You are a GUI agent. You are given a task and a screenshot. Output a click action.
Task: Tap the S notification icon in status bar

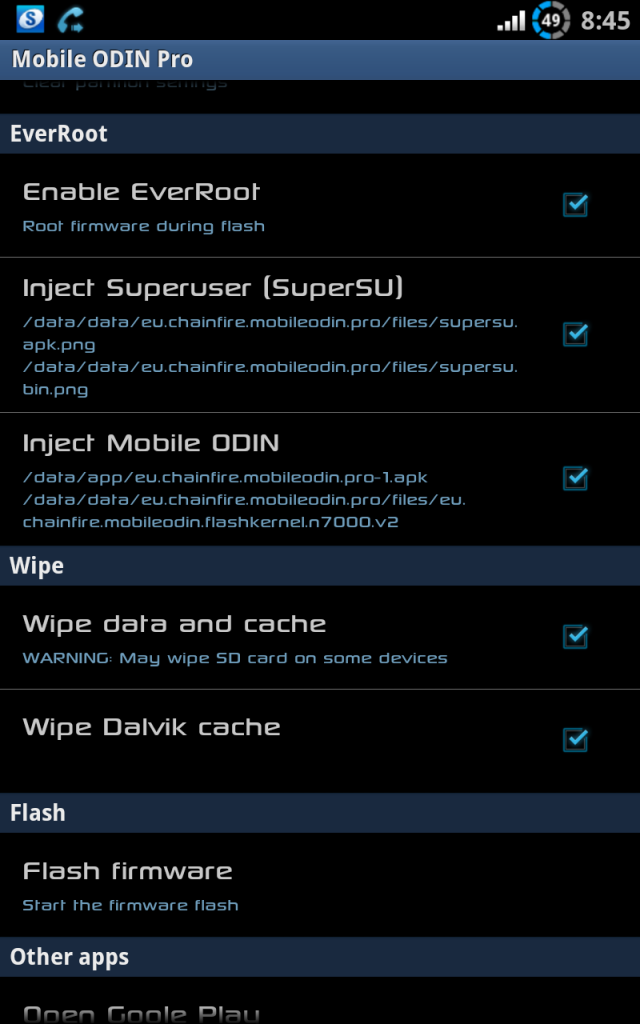[30, 19]
